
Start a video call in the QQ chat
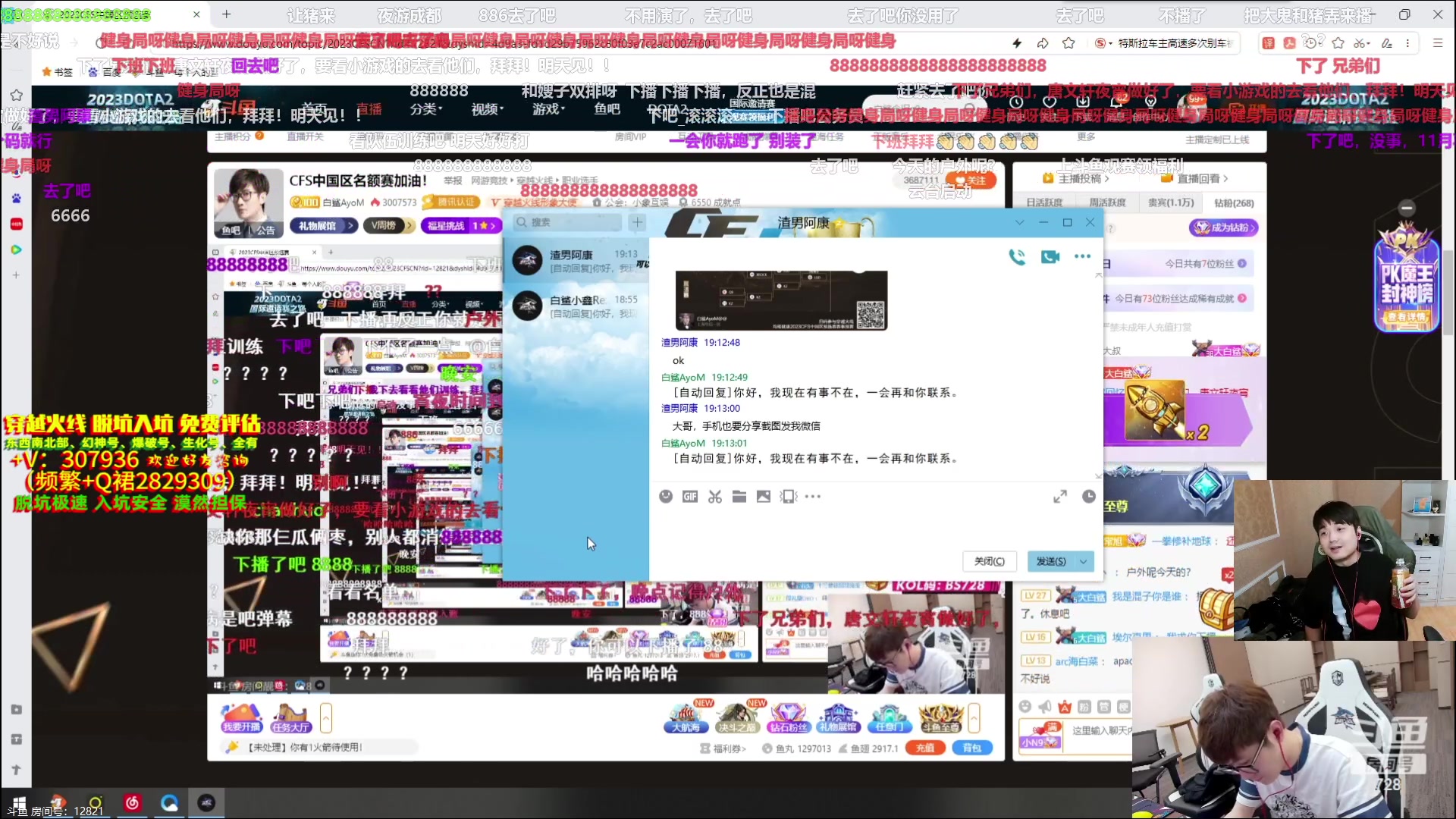[1050, 257]
